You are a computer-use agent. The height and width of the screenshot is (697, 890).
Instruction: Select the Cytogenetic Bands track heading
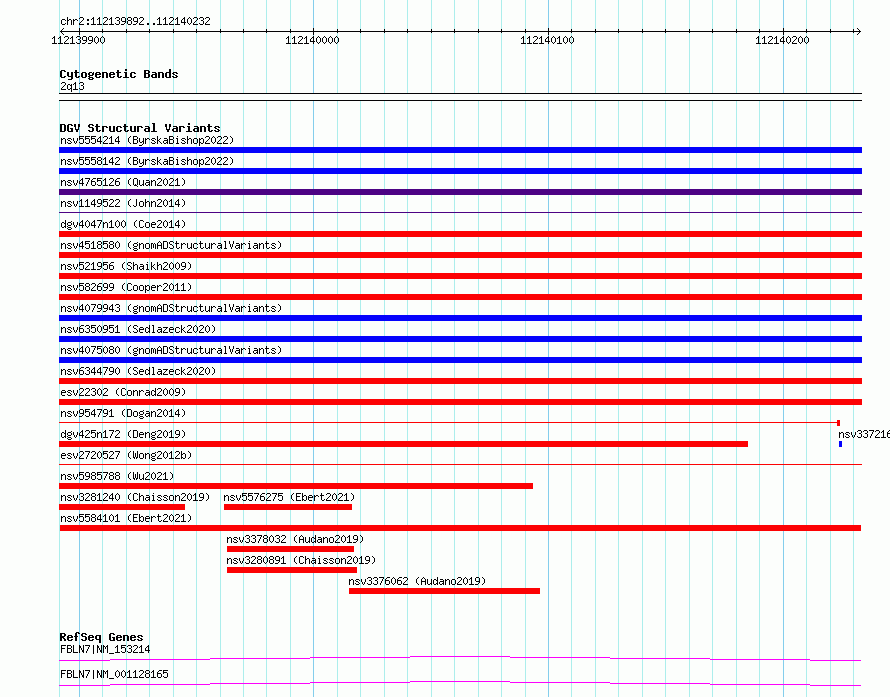coord(119,74)
